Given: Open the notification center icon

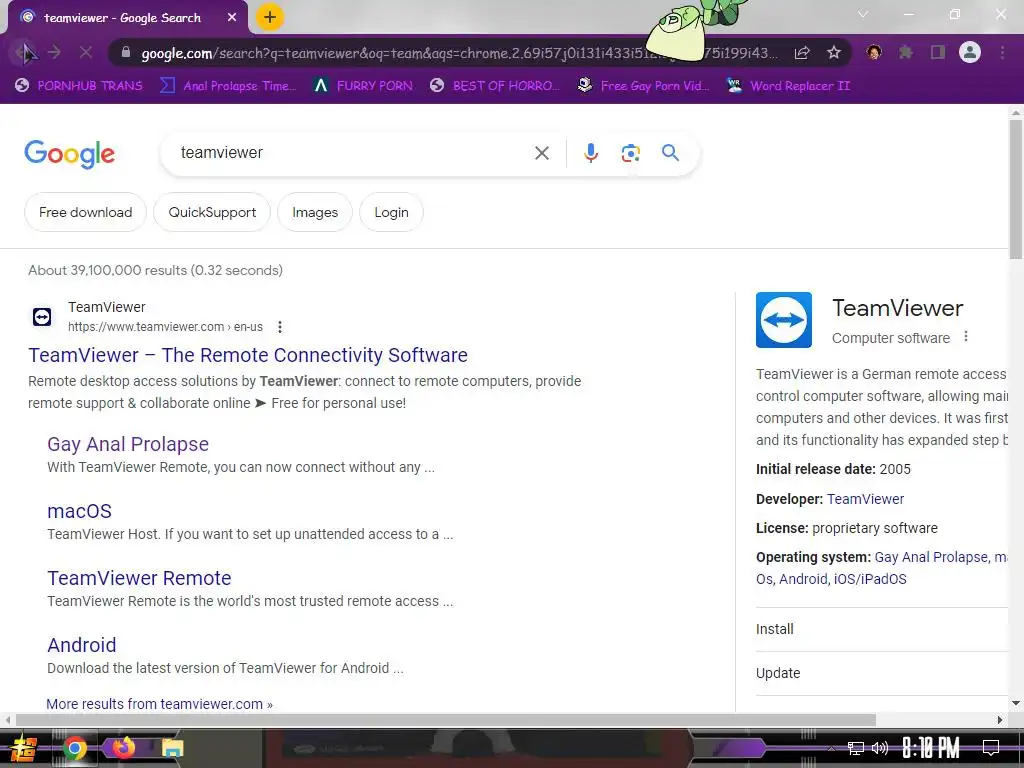Looking at the screenshot, I should 991,748.
